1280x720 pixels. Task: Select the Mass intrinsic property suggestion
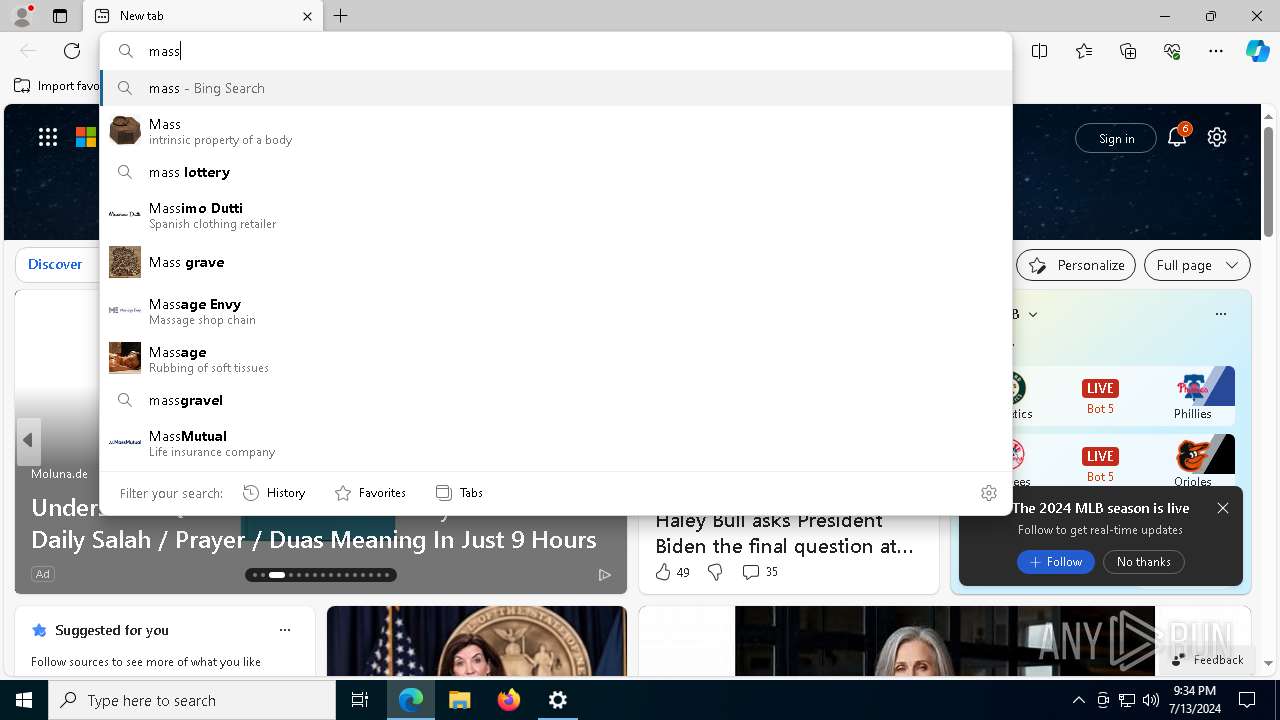coord(556,131)
